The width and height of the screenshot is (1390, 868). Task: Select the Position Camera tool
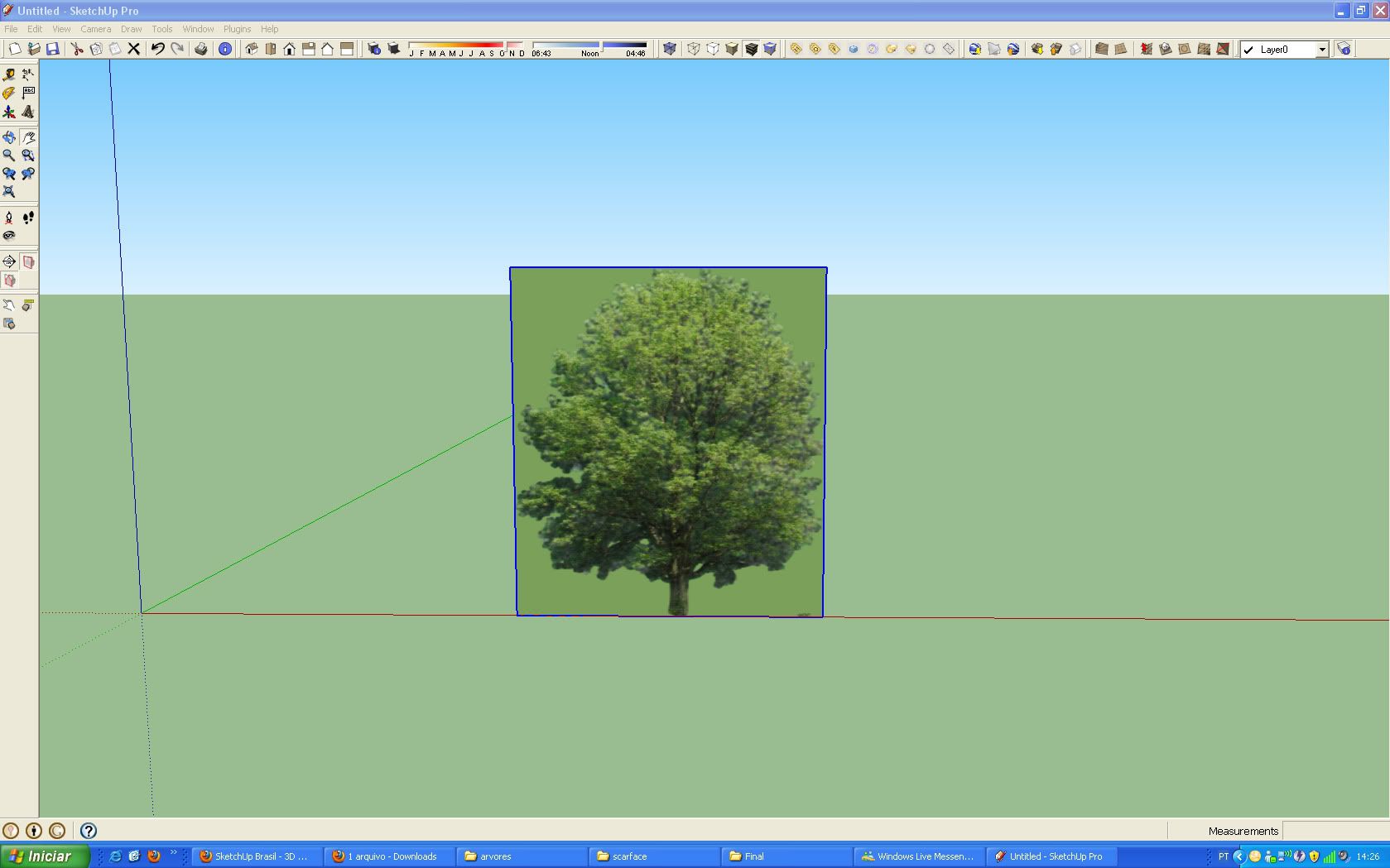tap(9, 218)
